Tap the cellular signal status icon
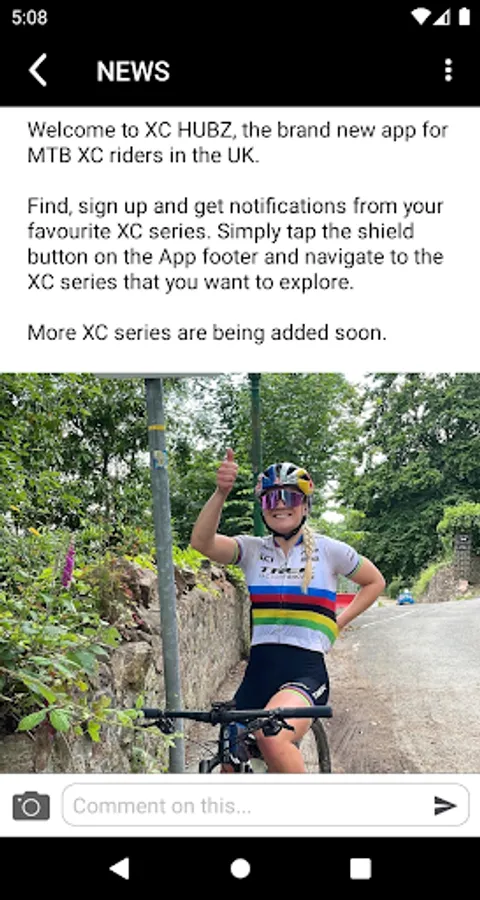The width and height of the screenshot is (480, 900). tap(441, 17)
